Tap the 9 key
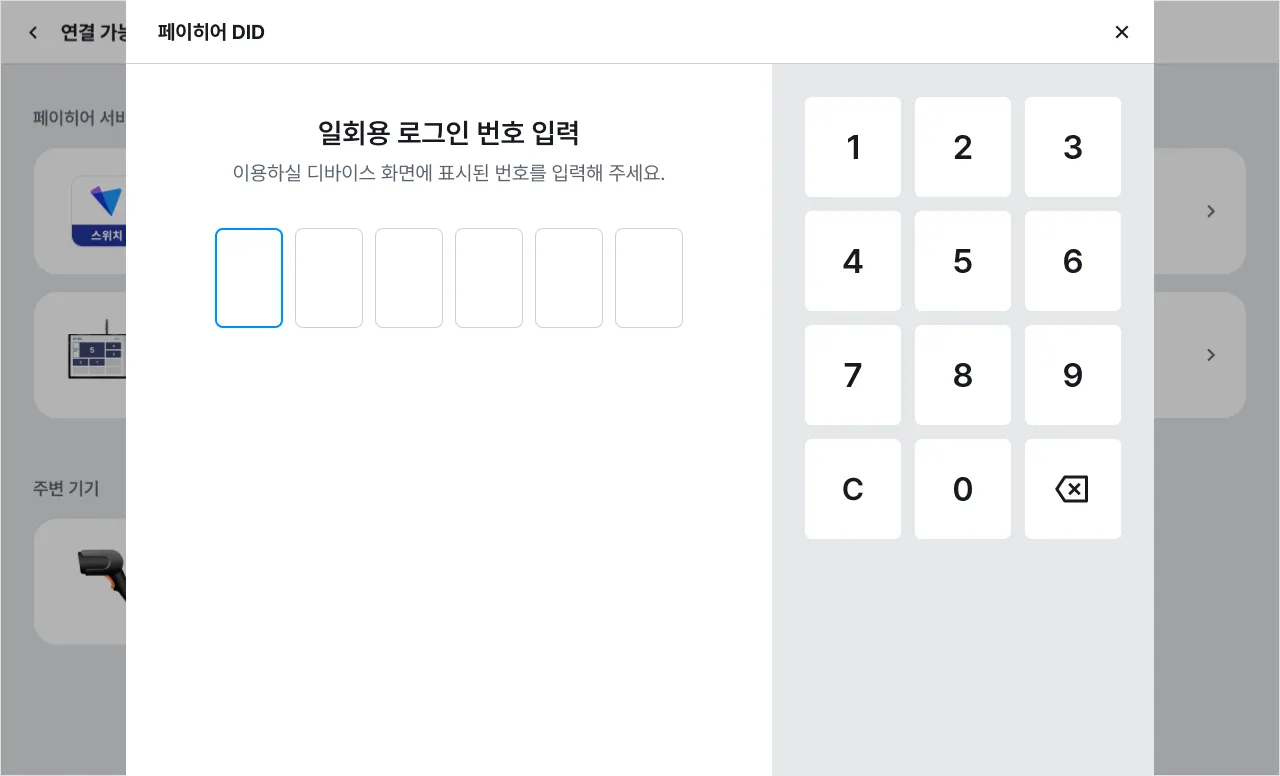1280x776 pixels. point(1073,375)
